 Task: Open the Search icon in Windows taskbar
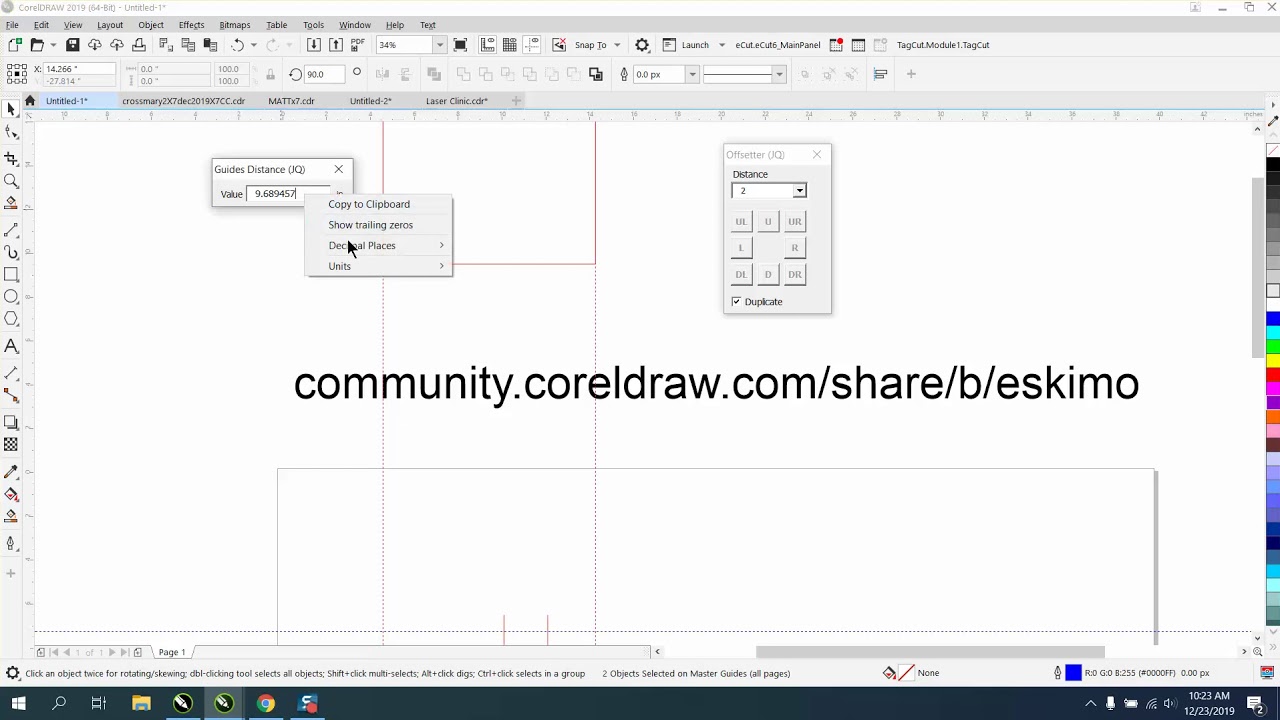59,703
